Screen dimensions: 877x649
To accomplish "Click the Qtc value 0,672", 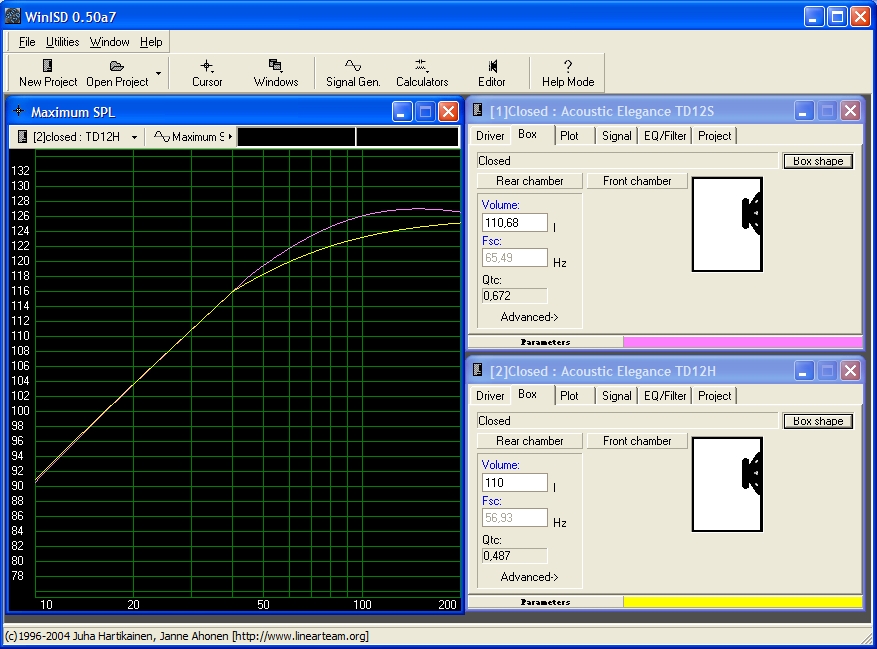I will 515,296.
